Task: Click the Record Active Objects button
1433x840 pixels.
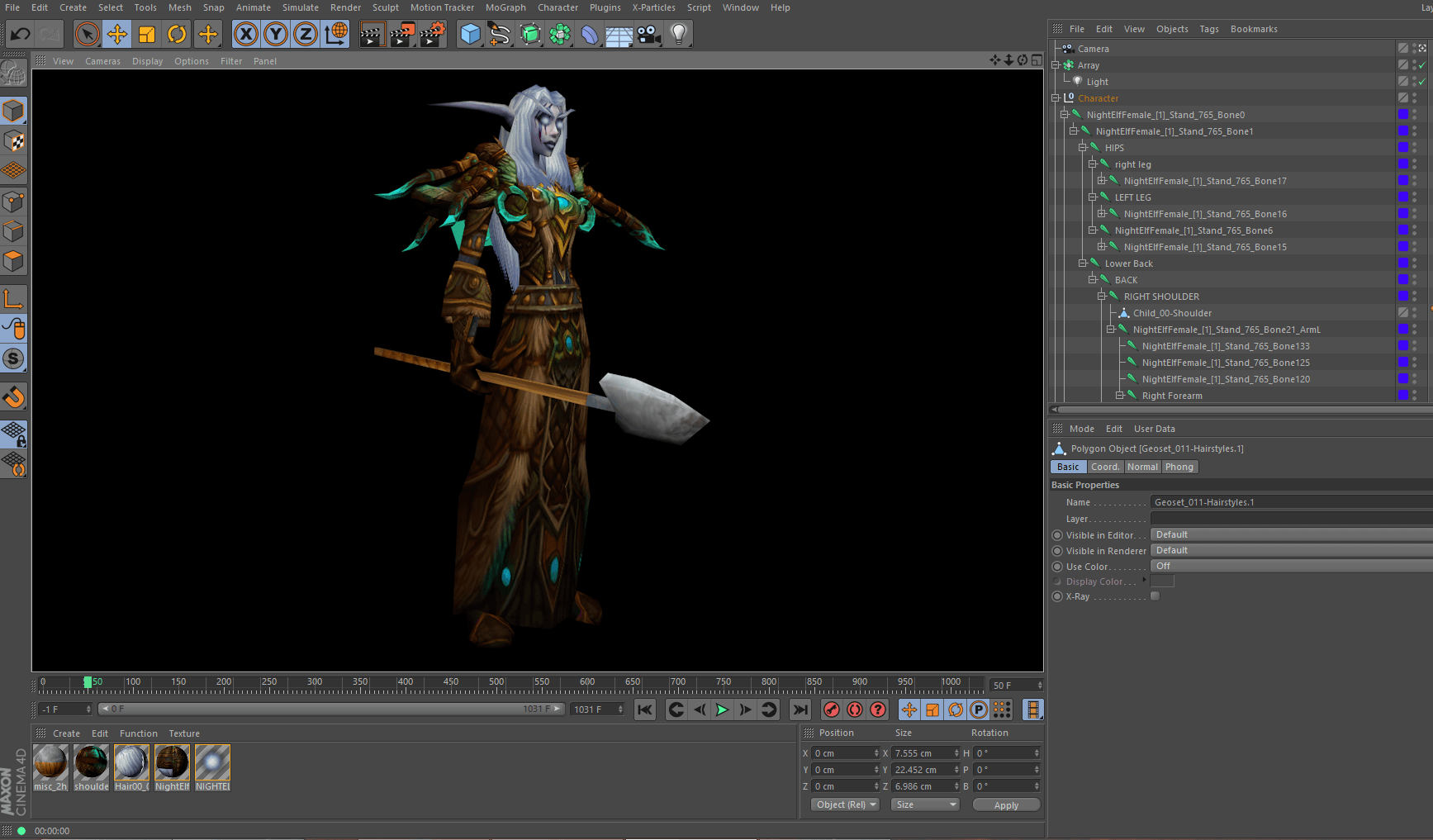Action: [x=832, y=709]
